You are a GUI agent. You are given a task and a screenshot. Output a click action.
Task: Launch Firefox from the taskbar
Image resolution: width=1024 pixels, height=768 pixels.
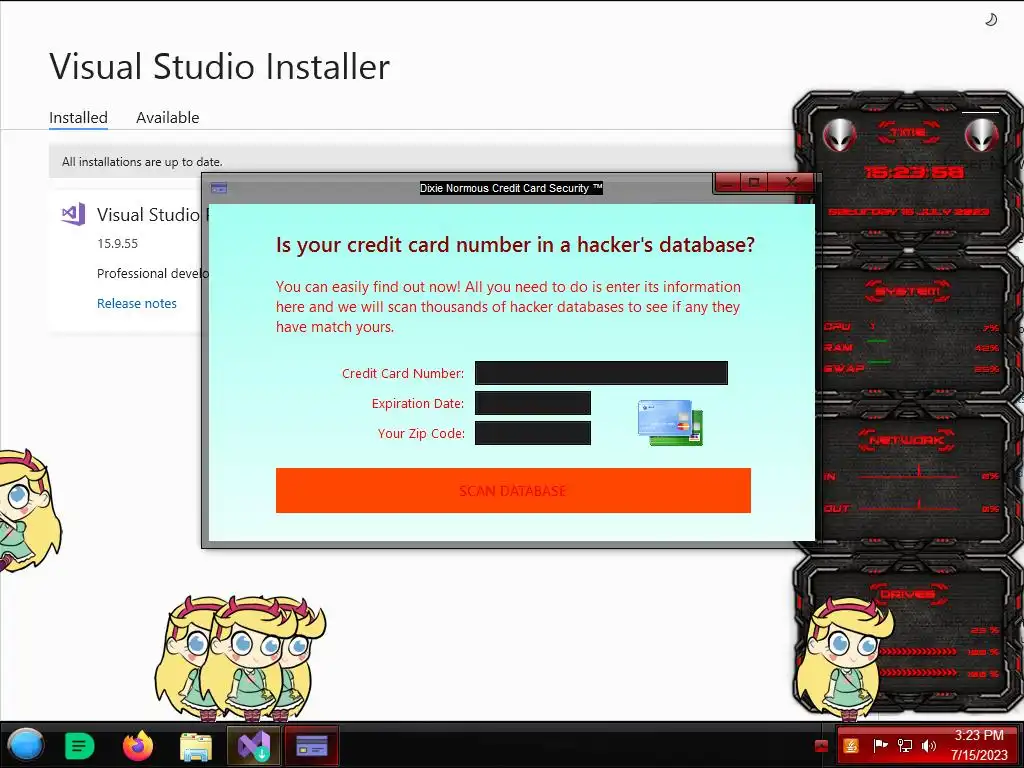(x=138, y=745)
